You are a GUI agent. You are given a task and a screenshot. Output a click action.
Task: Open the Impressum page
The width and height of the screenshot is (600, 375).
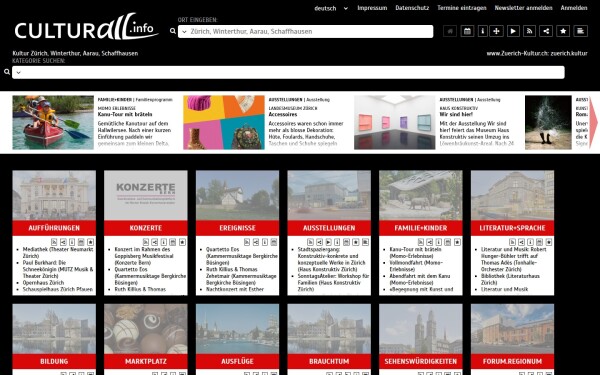pyautogui.click(x=372, y=8)
